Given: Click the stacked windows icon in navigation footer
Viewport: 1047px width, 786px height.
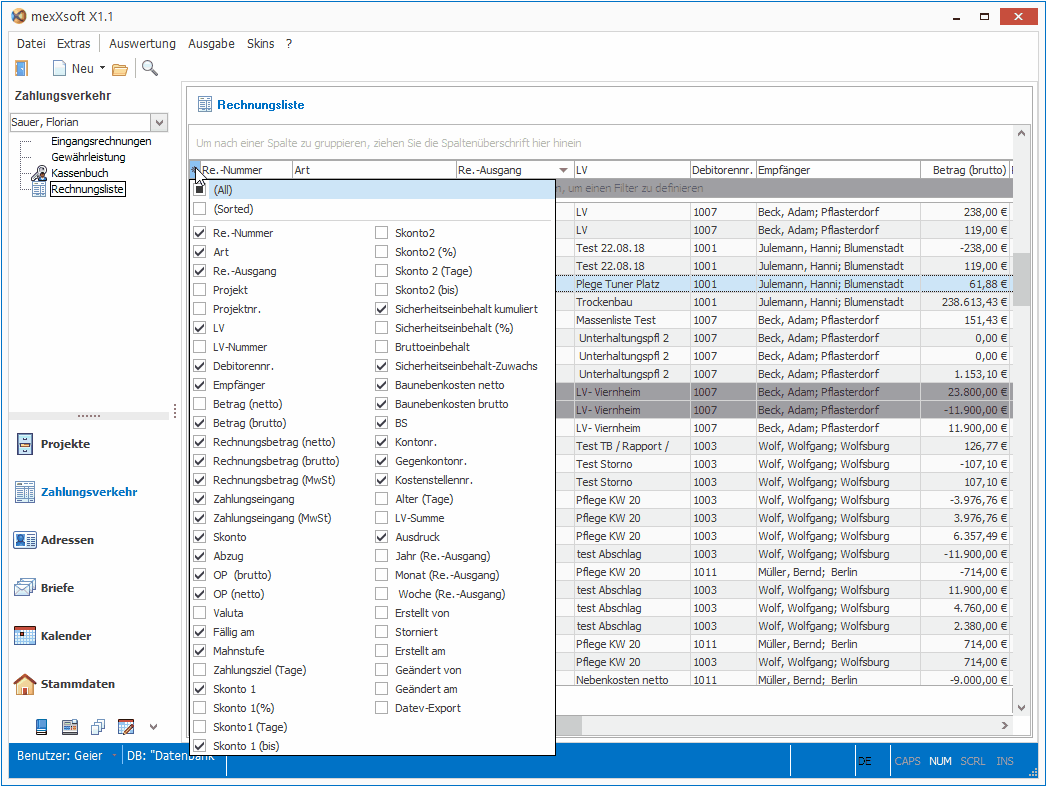Looking at the screenshot, I should coord(98,727).
